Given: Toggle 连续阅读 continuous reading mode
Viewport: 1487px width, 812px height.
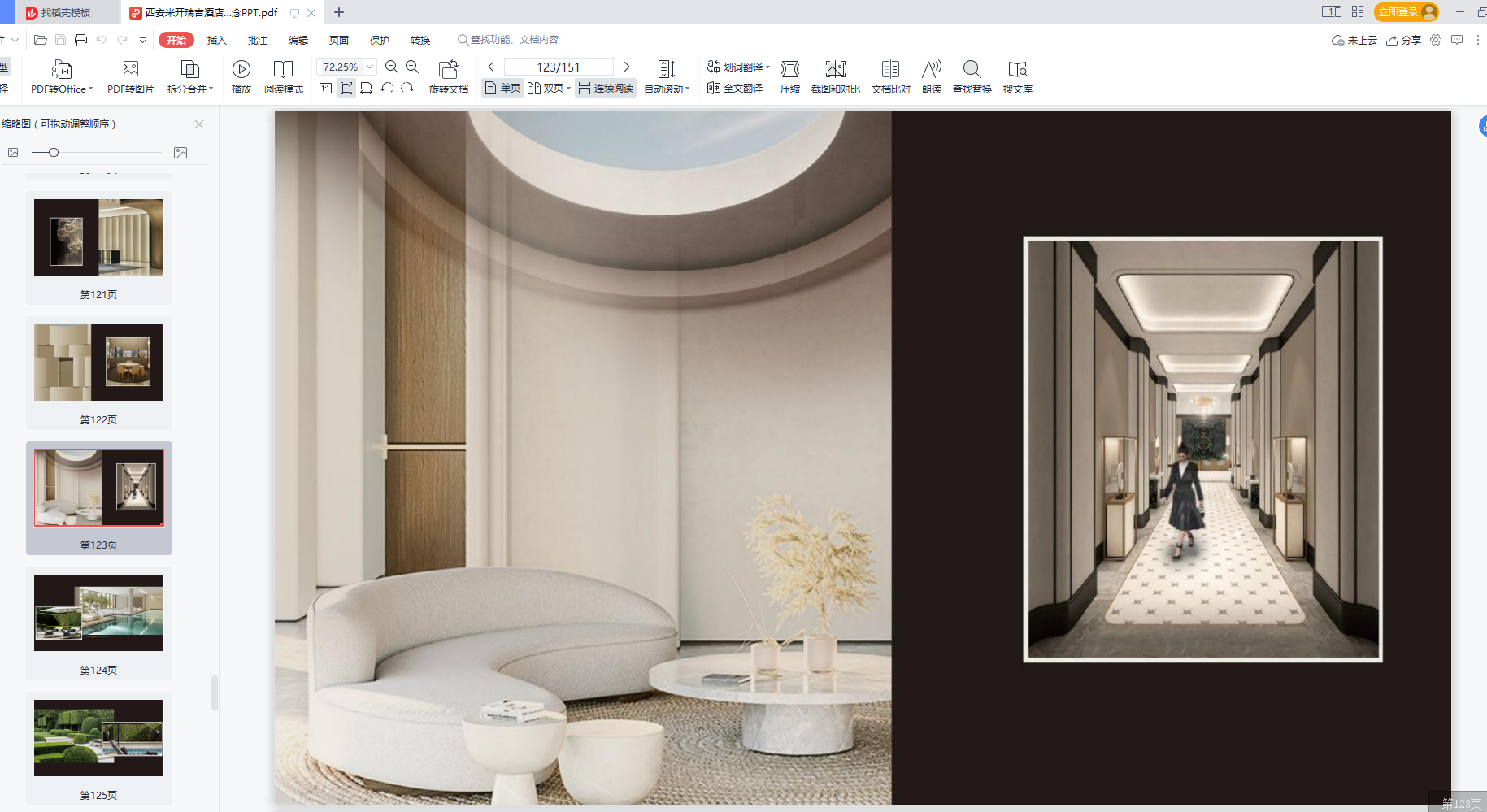Looking at the screenshot, I should pyautogui.click(x=606, y=88).
